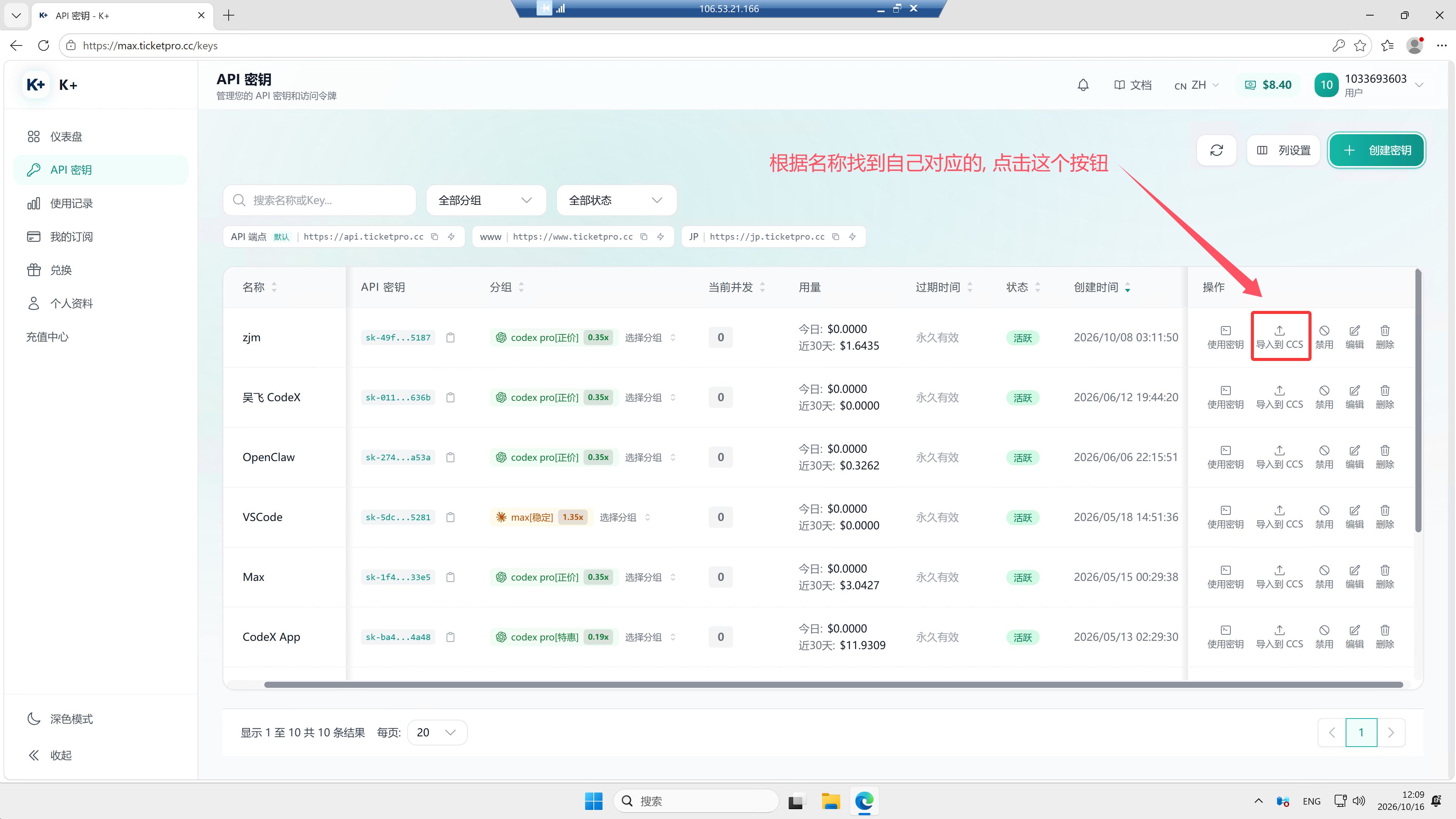The width and height of the screenshot is (1456, 819).
Task: Open 列设置 column settings
Action: [x=1283, y=151]
